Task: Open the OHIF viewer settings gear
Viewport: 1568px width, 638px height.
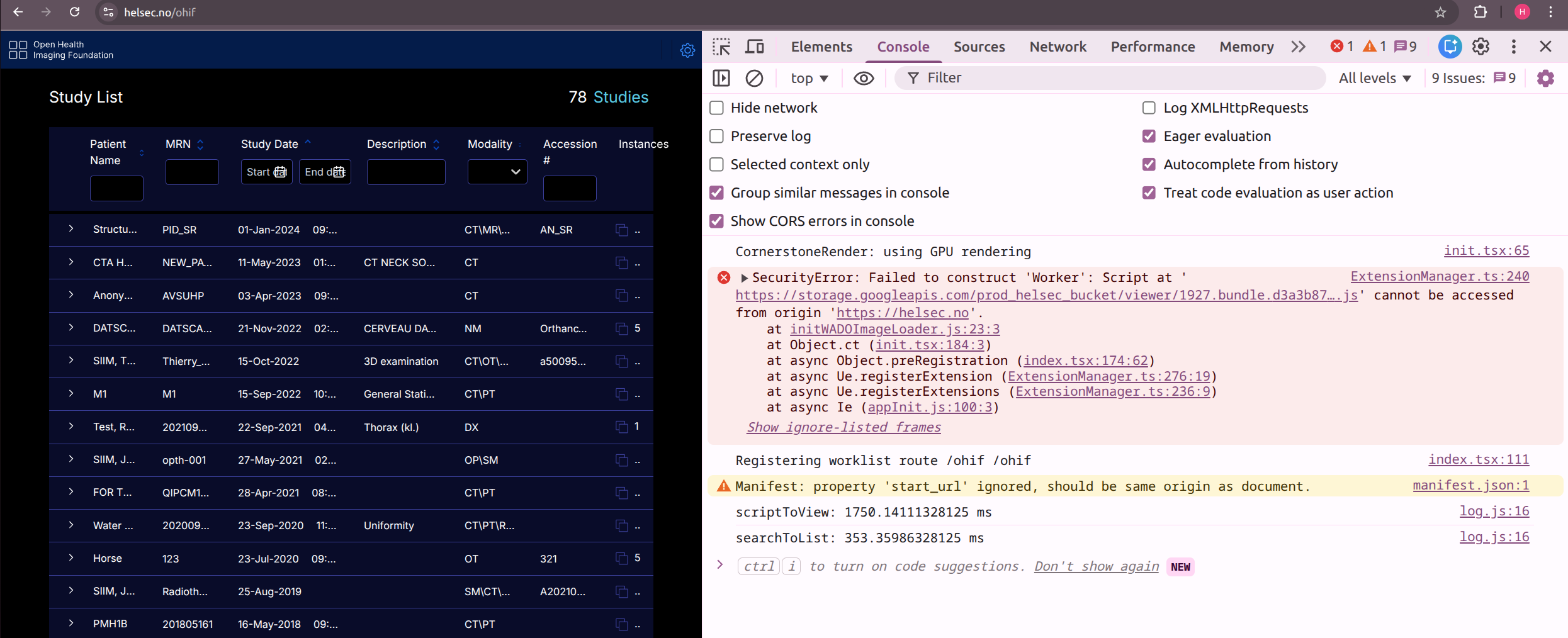Action: (687, 50)
